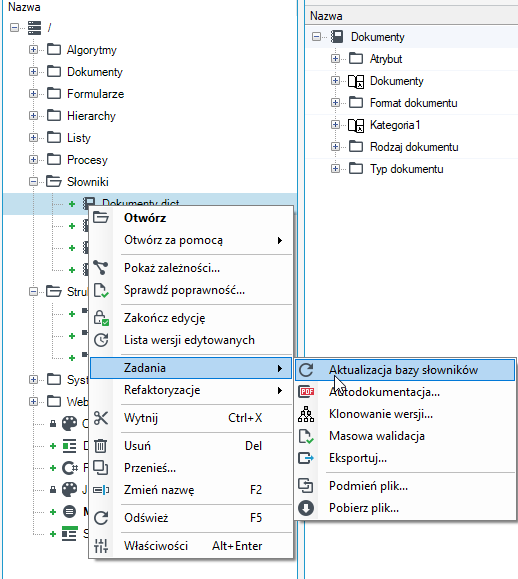518x579 pixels.
Task: Click the replace file icon beside Podmień plik
Action: 306,486
